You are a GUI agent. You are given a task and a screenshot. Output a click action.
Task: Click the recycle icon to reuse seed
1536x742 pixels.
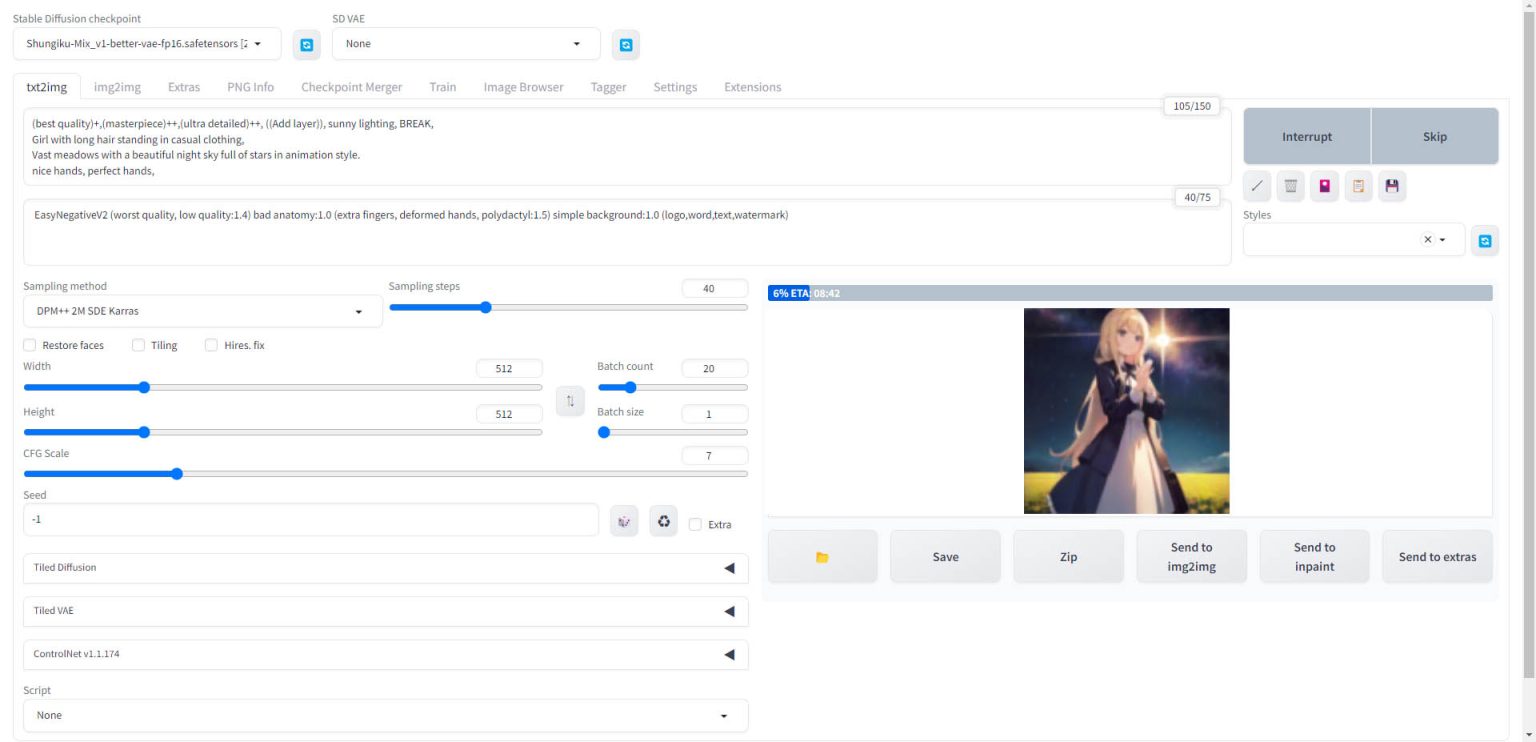(663, 521)
